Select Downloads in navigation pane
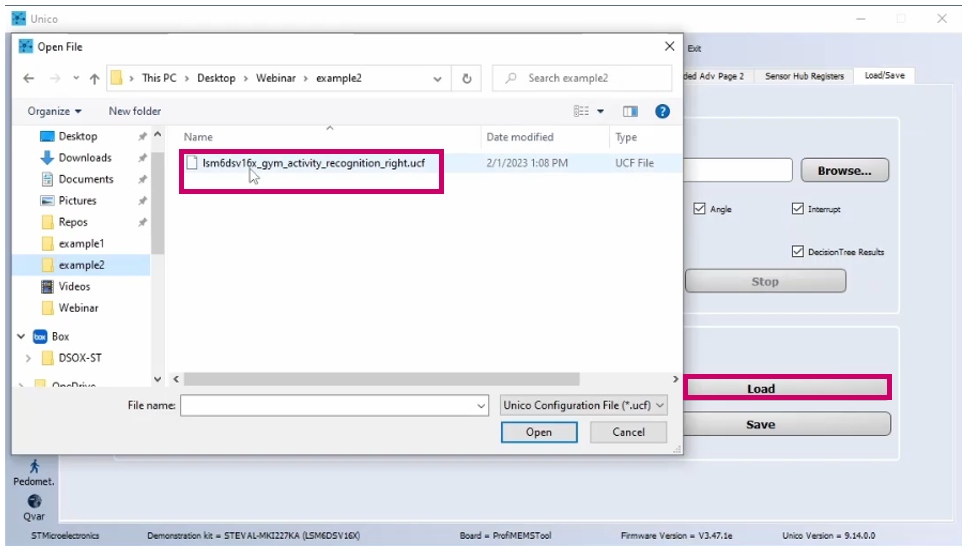The width and height of the screenshot is (971, 551). point(85,158)
